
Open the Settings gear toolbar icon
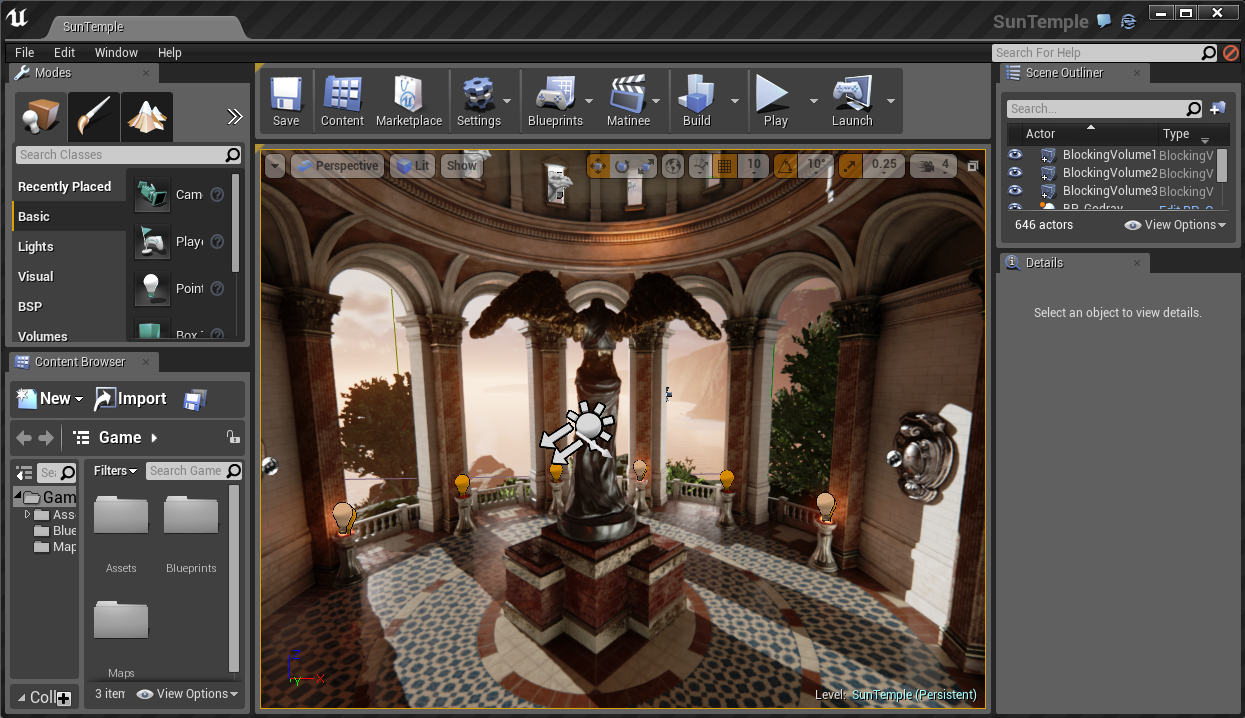coord(478,101)
